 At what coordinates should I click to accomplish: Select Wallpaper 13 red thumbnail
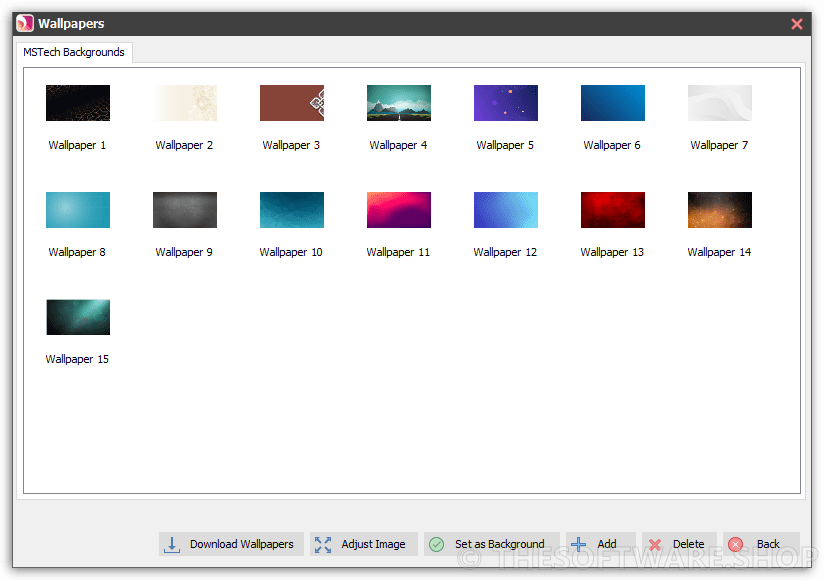point(613,210)
